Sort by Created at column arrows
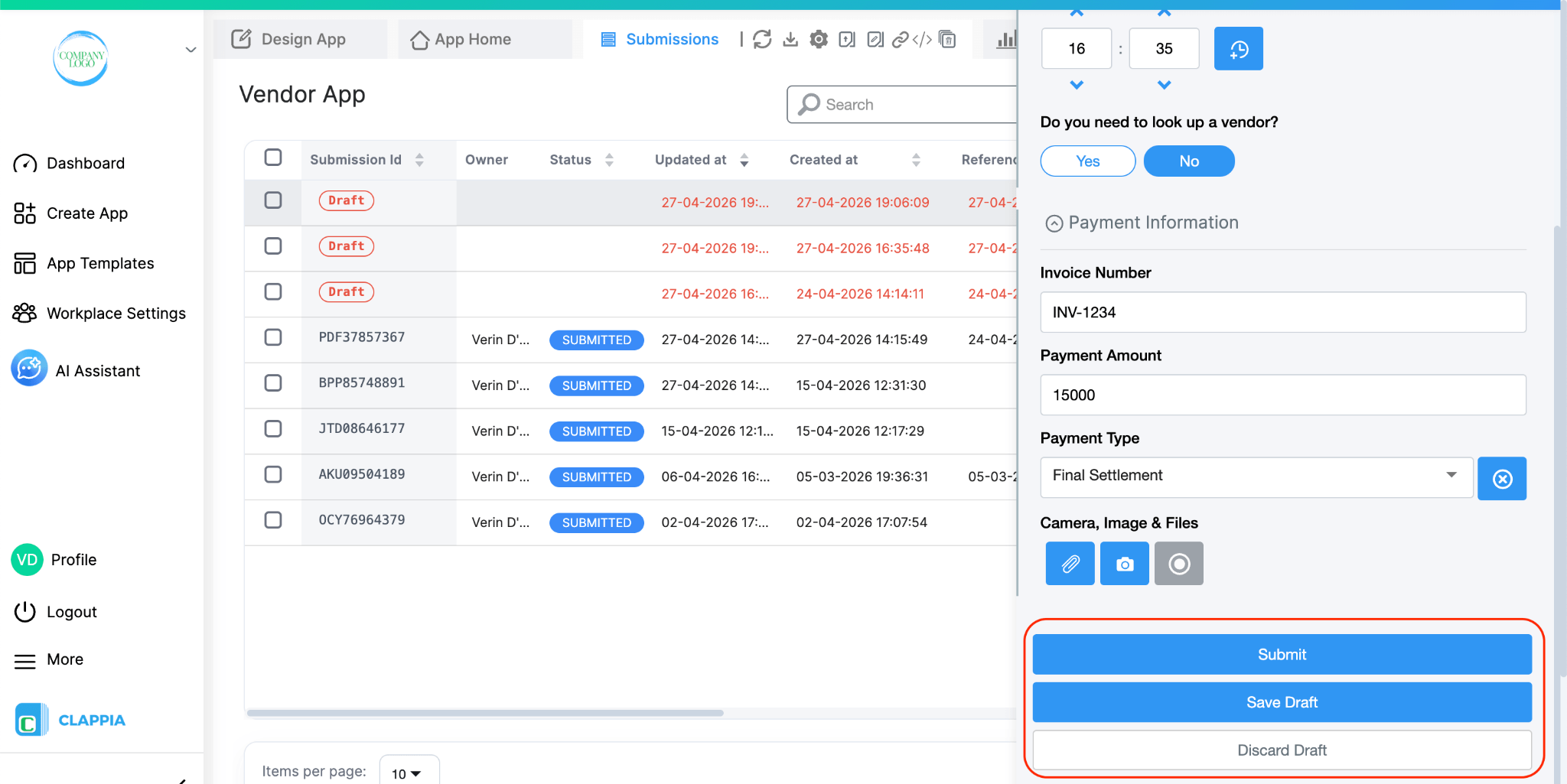Image resolution: width=1567 pixels, height=784 pixels. 916,160
